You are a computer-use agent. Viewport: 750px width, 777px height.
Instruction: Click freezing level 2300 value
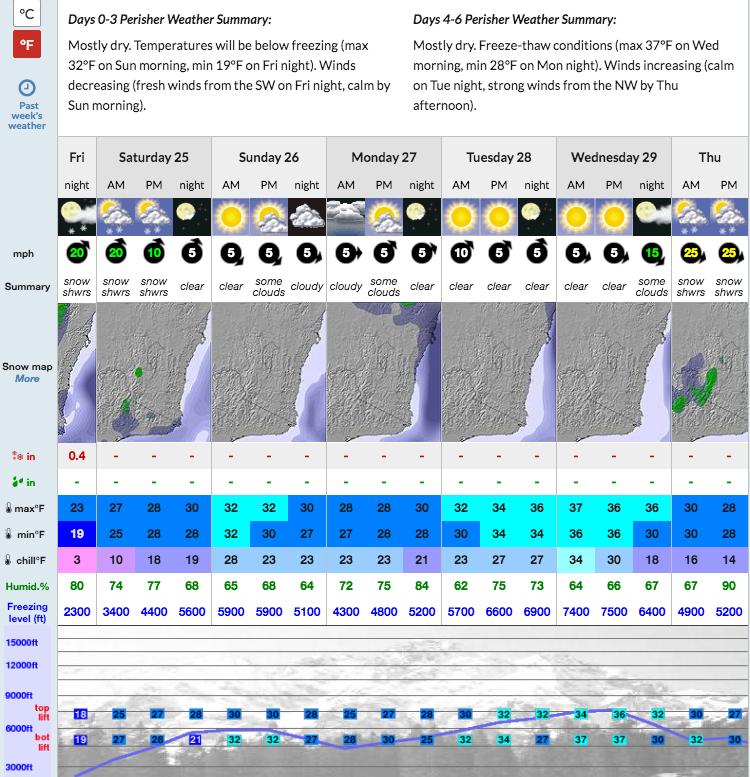click(77, 612)
